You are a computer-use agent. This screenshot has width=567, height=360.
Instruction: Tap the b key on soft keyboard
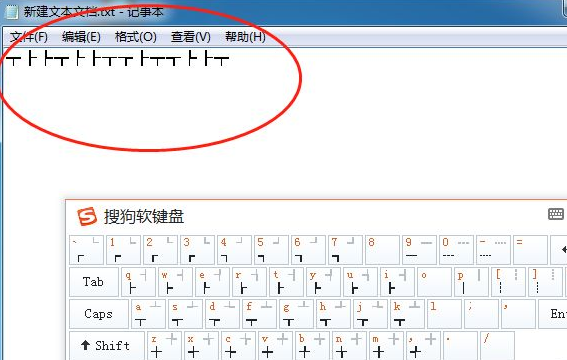[312, 346]
